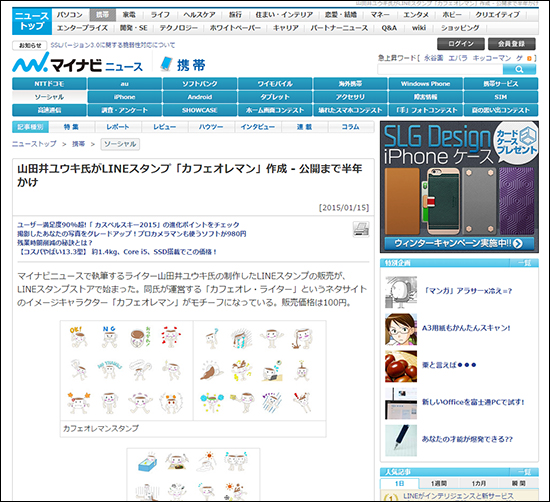Select the Windows Phone category button

(x=425, y=84)
